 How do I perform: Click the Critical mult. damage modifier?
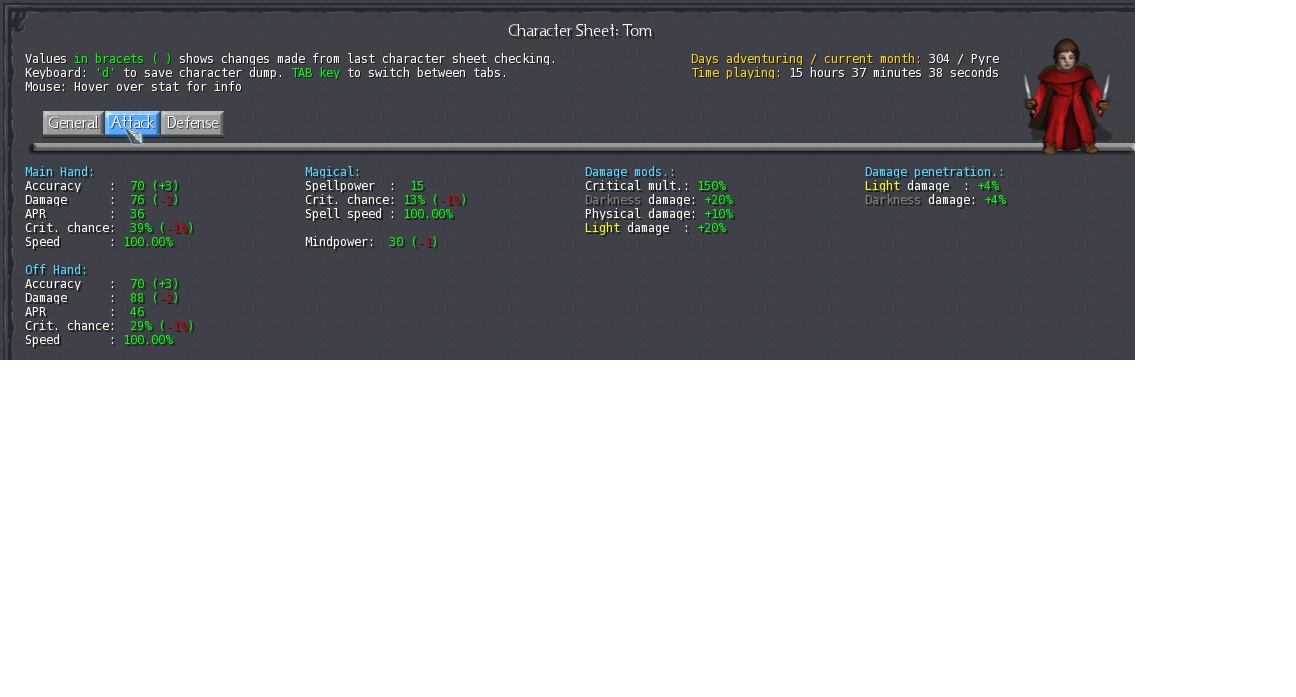pyautogui.click(x=655, y=186)
